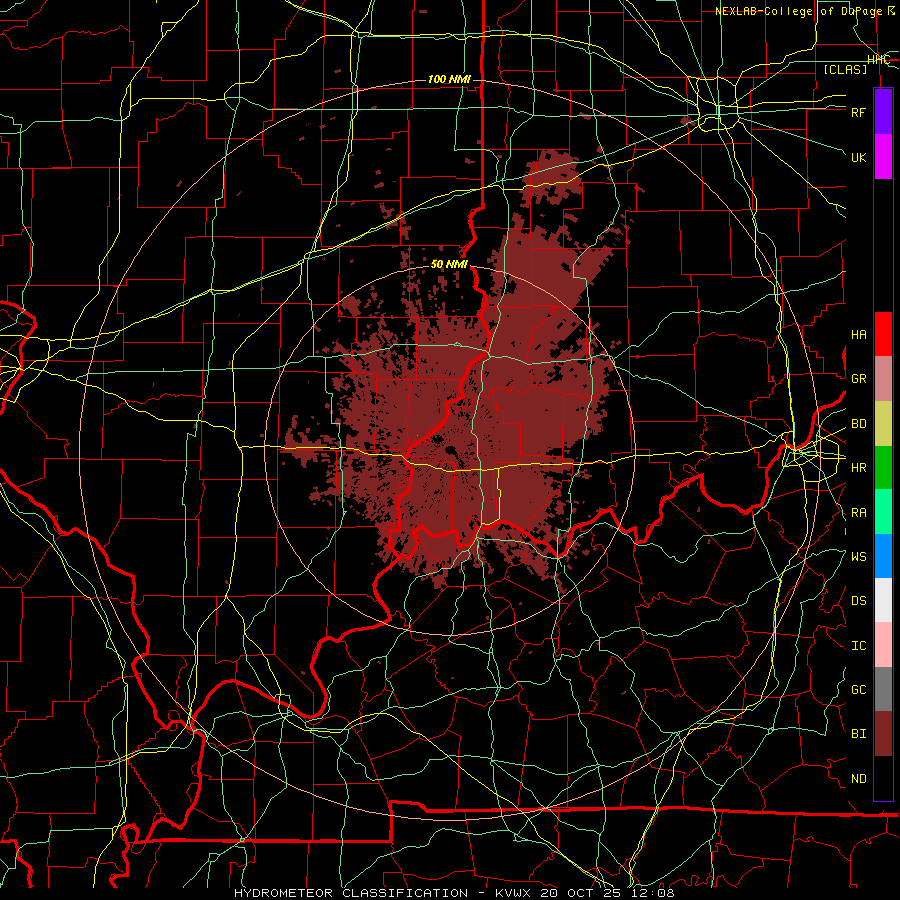Click the BD legend label
900x900 pixels.
[x=859, y=424]
